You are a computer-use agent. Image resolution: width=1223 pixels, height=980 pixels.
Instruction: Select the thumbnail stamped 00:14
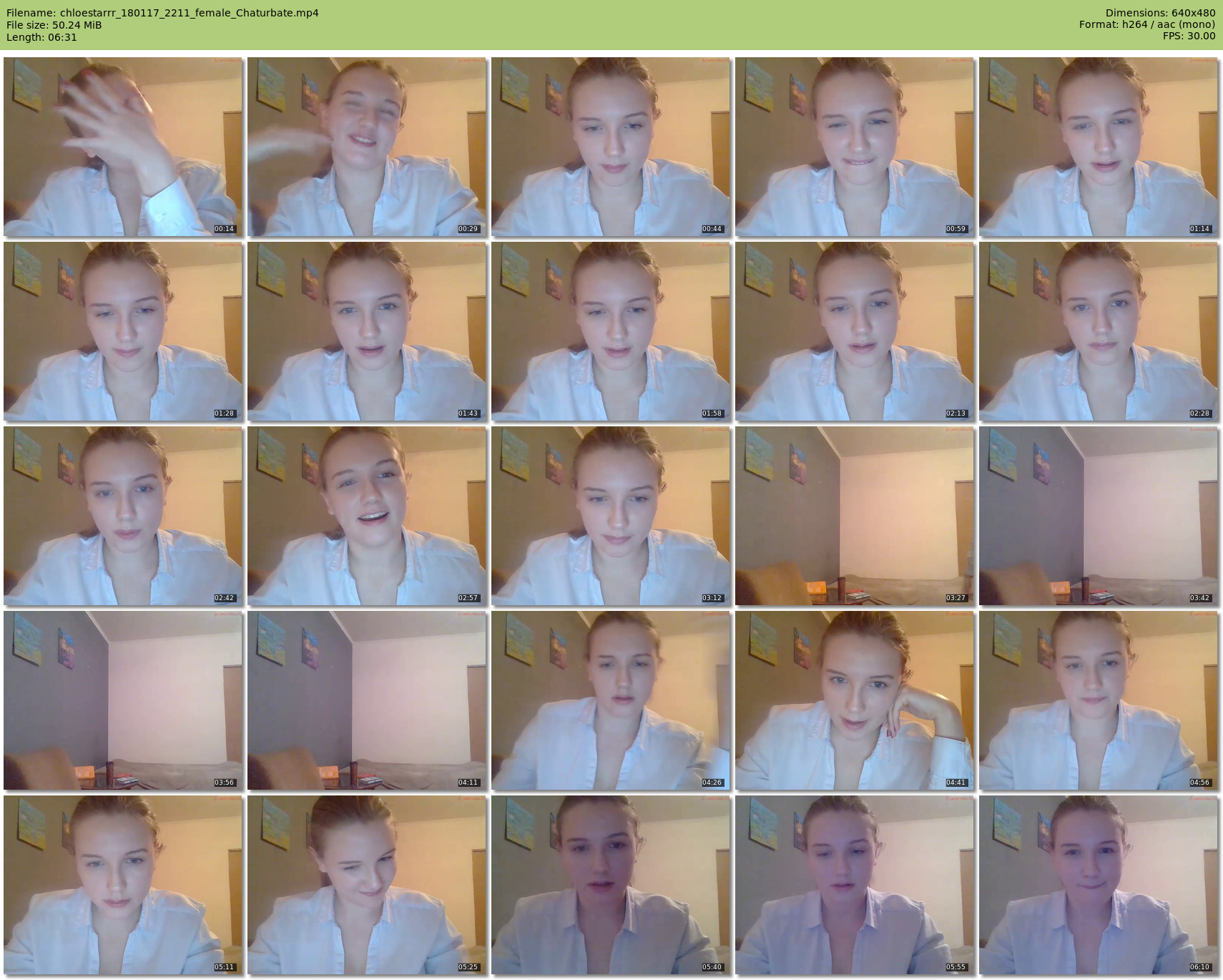coord(122,147)
